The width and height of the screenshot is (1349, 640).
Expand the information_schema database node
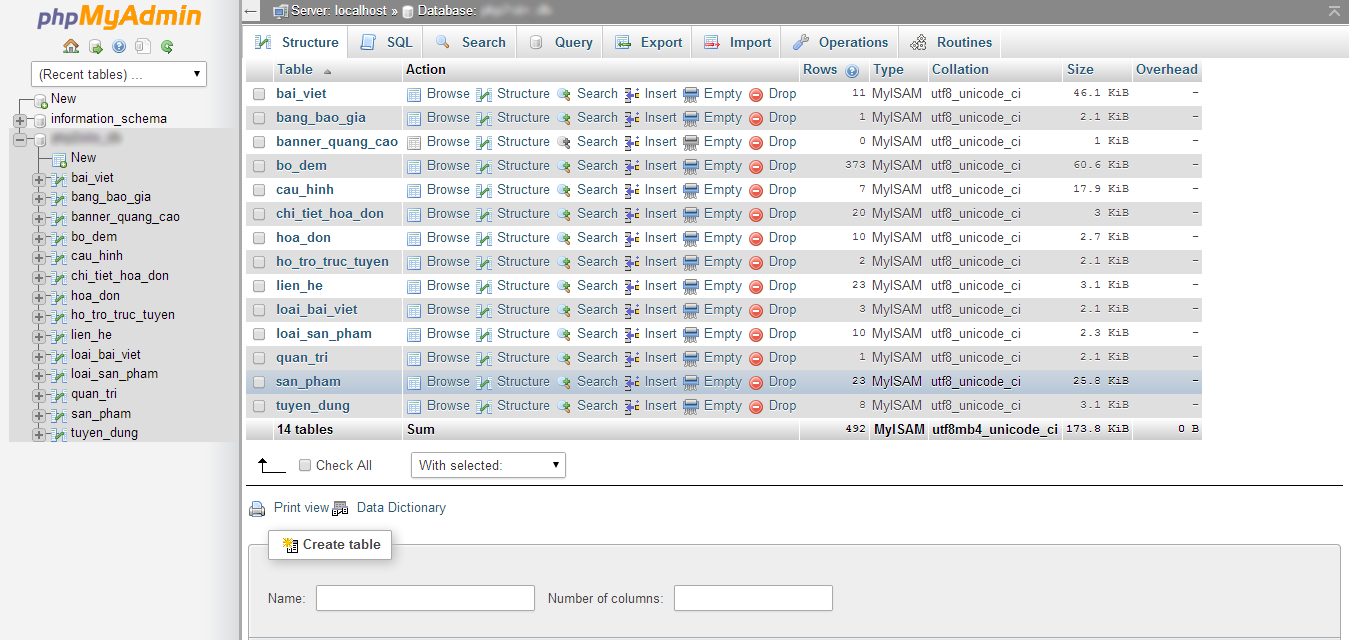20,120
